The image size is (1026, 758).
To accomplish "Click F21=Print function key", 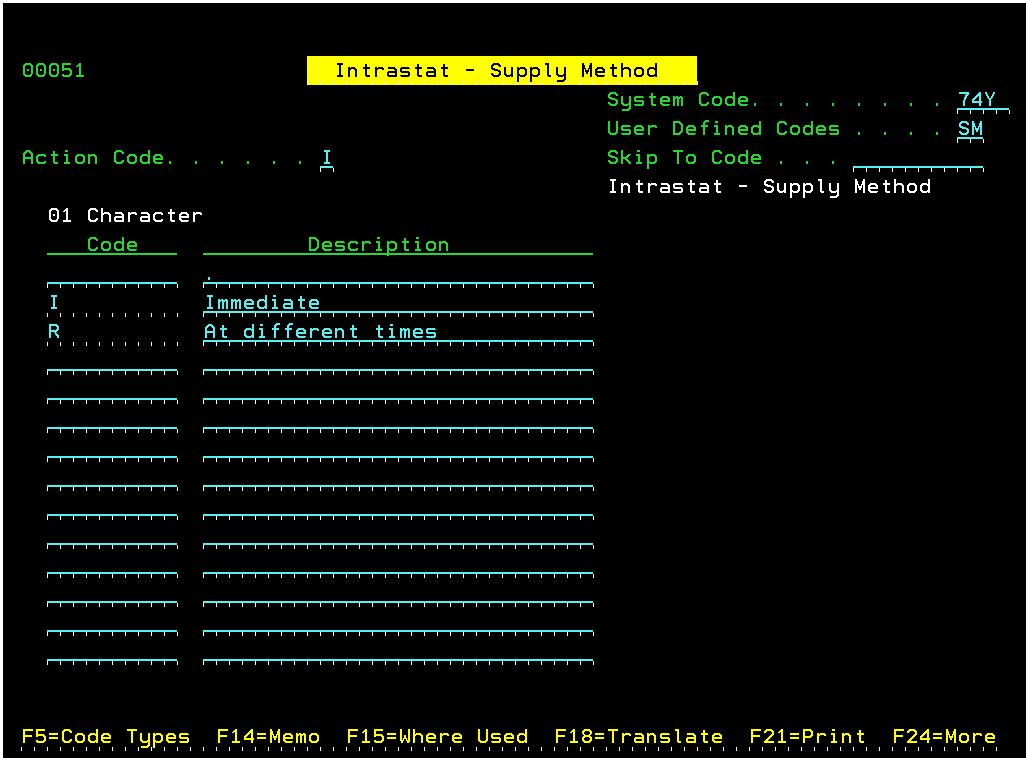I will pos(807,736).
